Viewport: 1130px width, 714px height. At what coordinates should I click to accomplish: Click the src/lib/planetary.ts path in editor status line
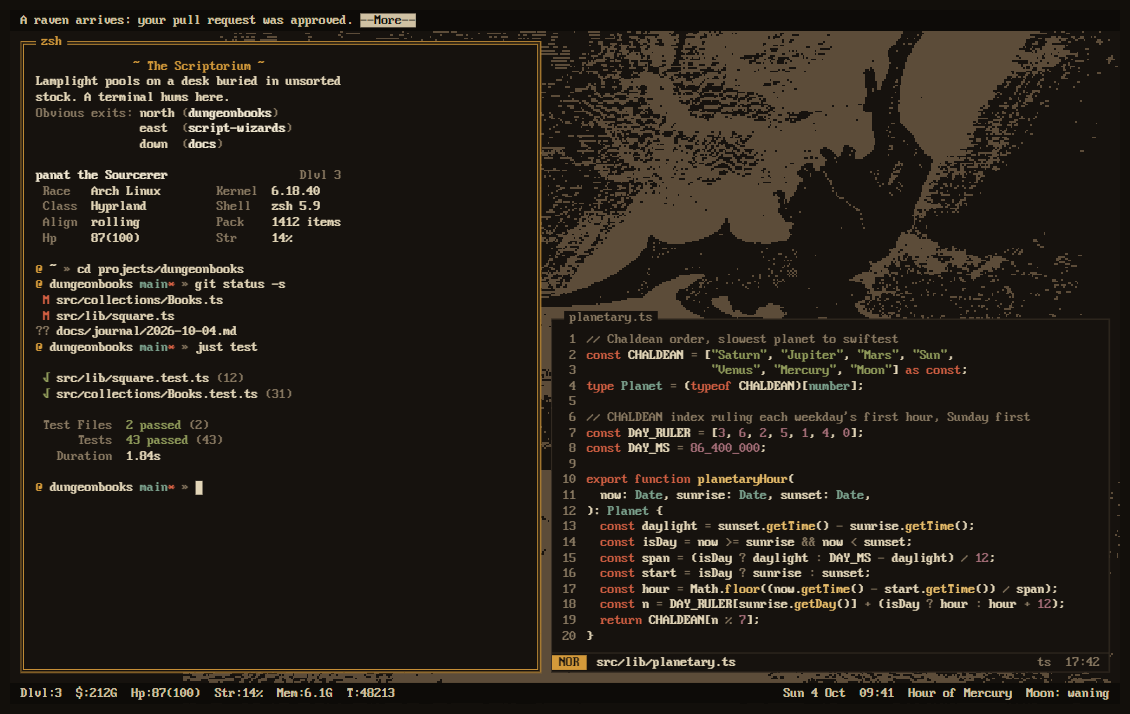666,662
